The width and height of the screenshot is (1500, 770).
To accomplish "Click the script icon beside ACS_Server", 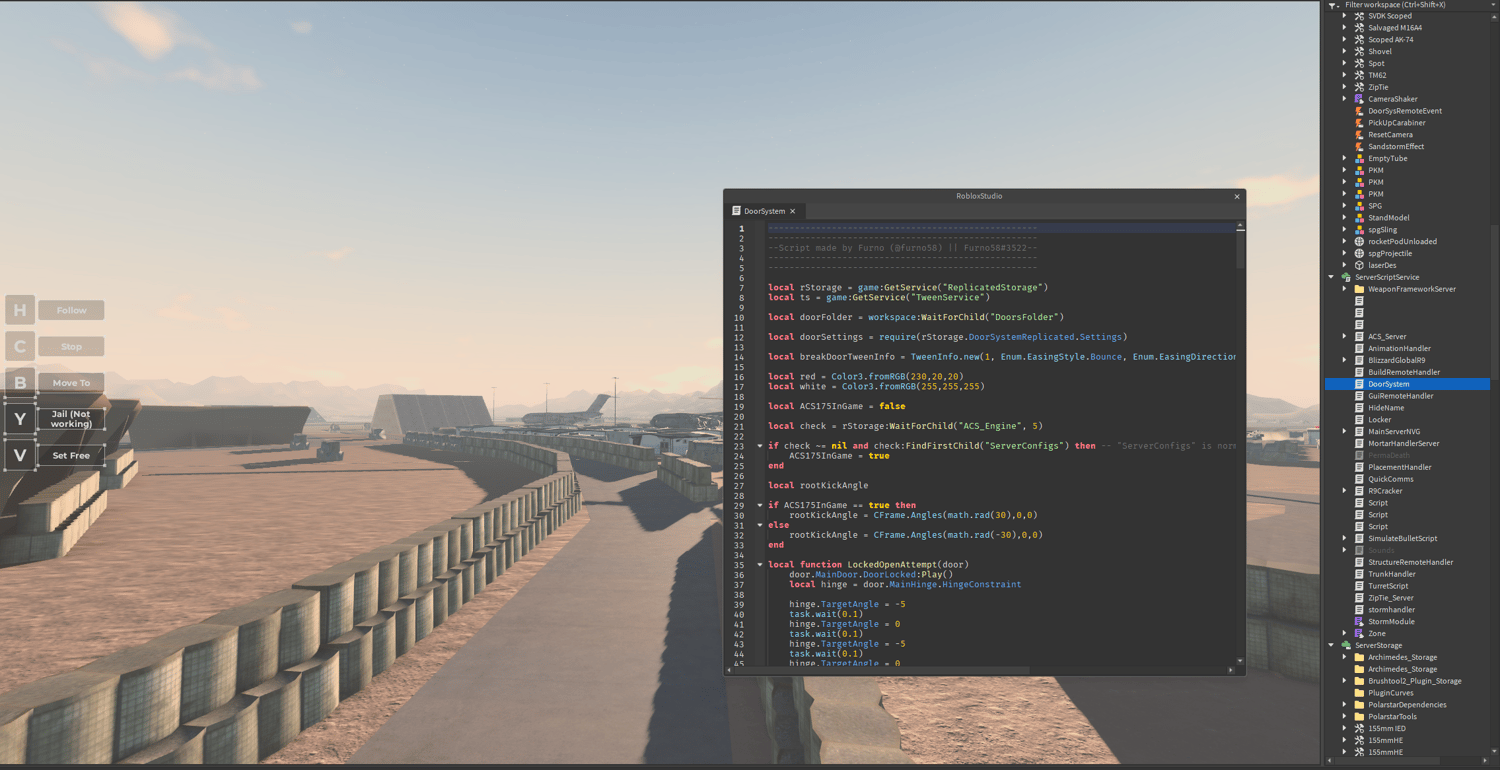I will 1359,337.
